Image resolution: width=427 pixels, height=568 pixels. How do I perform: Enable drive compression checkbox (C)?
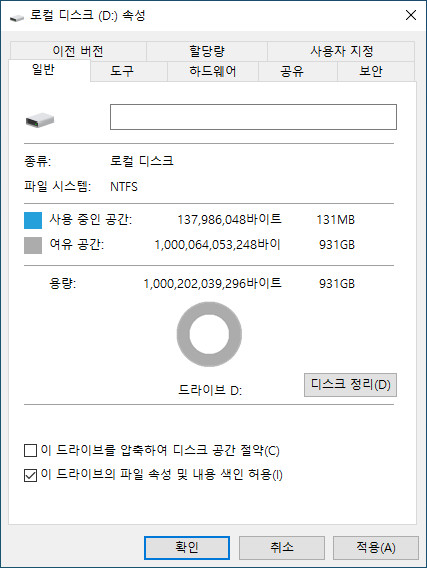30,451
